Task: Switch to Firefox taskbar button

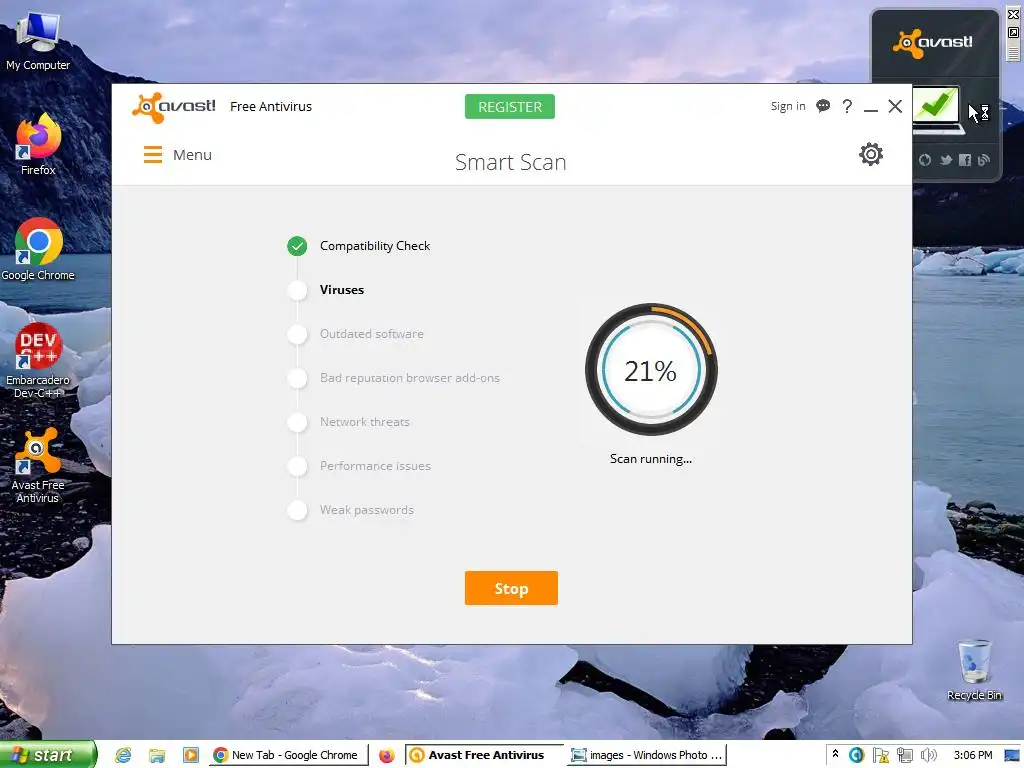Action: click(387, 756)
